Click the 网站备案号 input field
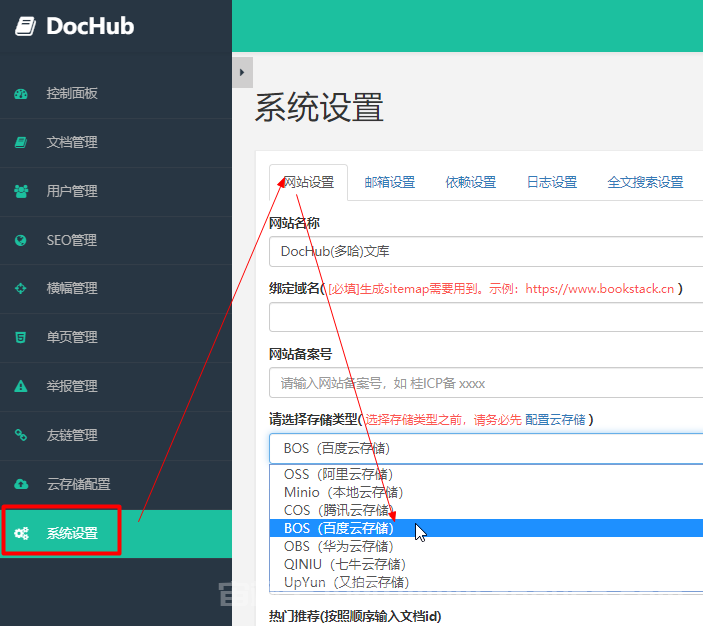Screen dimensions: 703x626 486,383
